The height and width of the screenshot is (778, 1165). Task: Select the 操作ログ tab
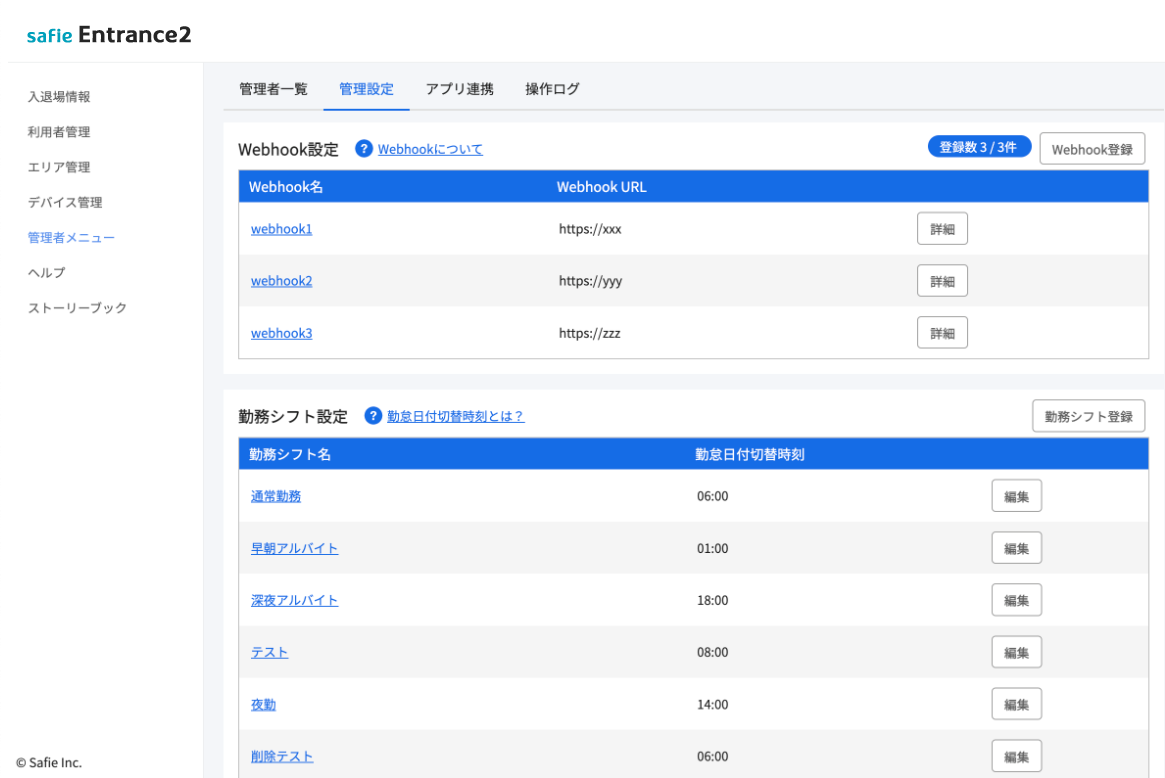click(x=552, y=88)
